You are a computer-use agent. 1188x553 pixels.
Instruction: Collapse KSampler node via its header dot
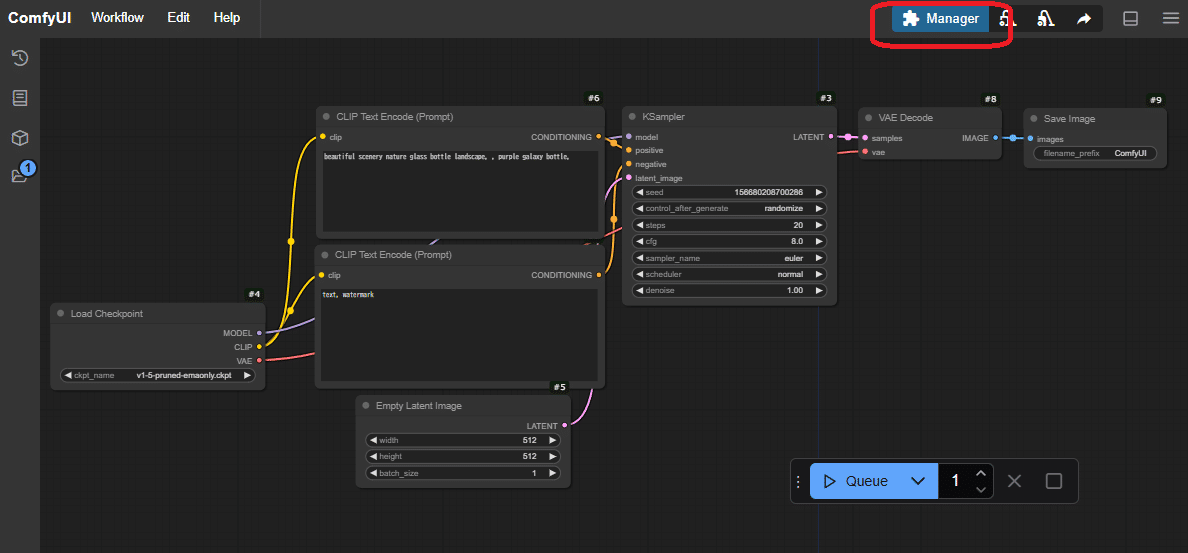(x=632, y=117)
